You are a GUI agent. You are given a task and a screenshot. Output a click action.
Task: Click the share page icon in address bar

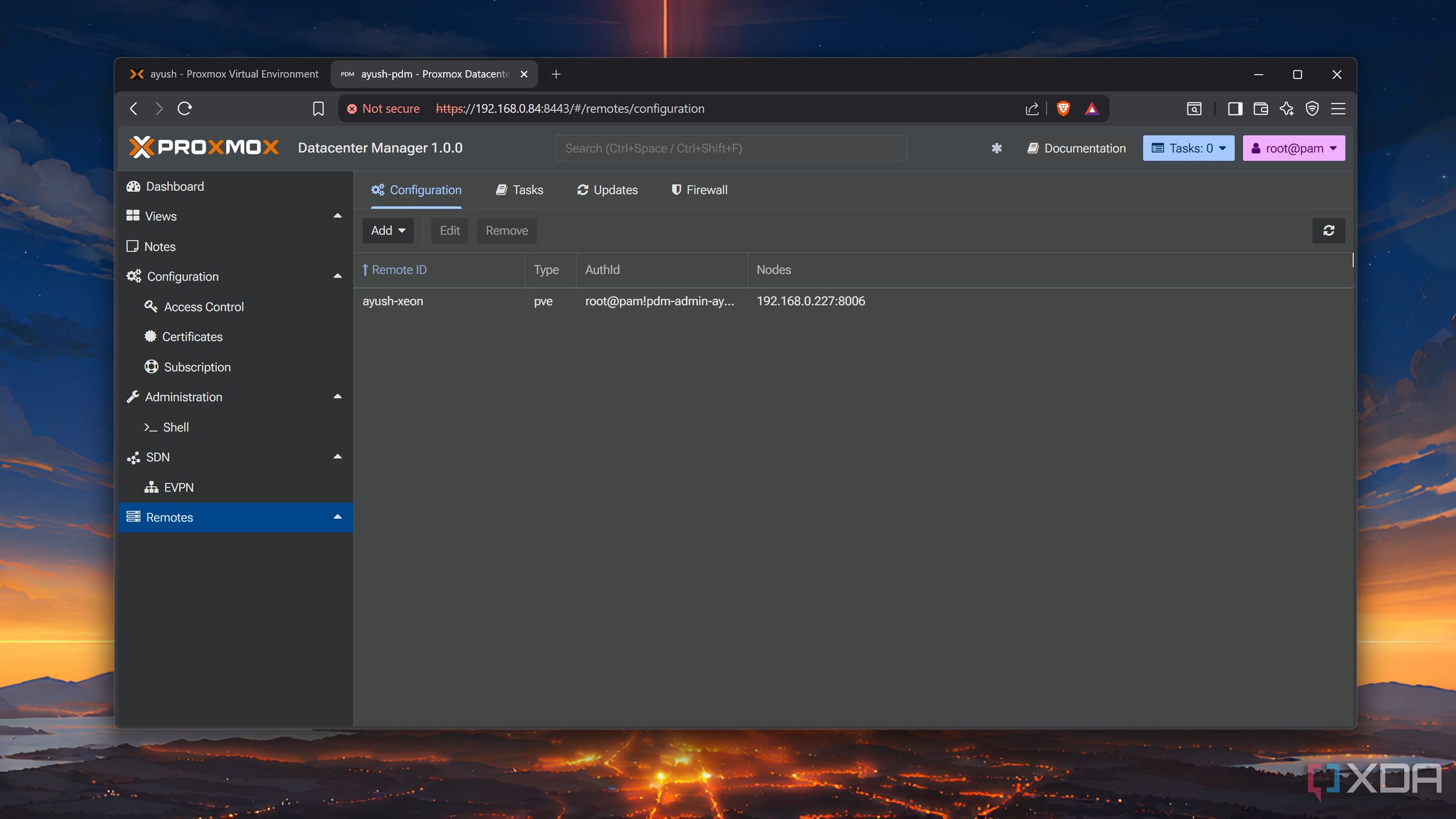[x=1031, y=108]
